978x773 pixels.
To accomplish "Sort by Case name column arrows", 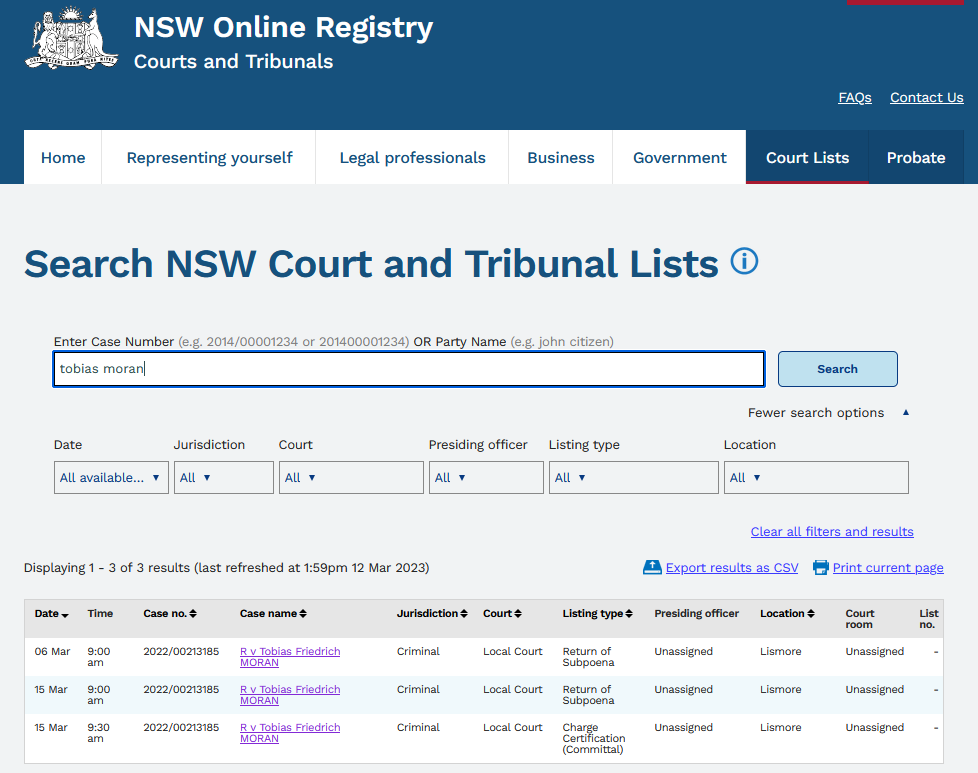I will click(x=303, y=614).
